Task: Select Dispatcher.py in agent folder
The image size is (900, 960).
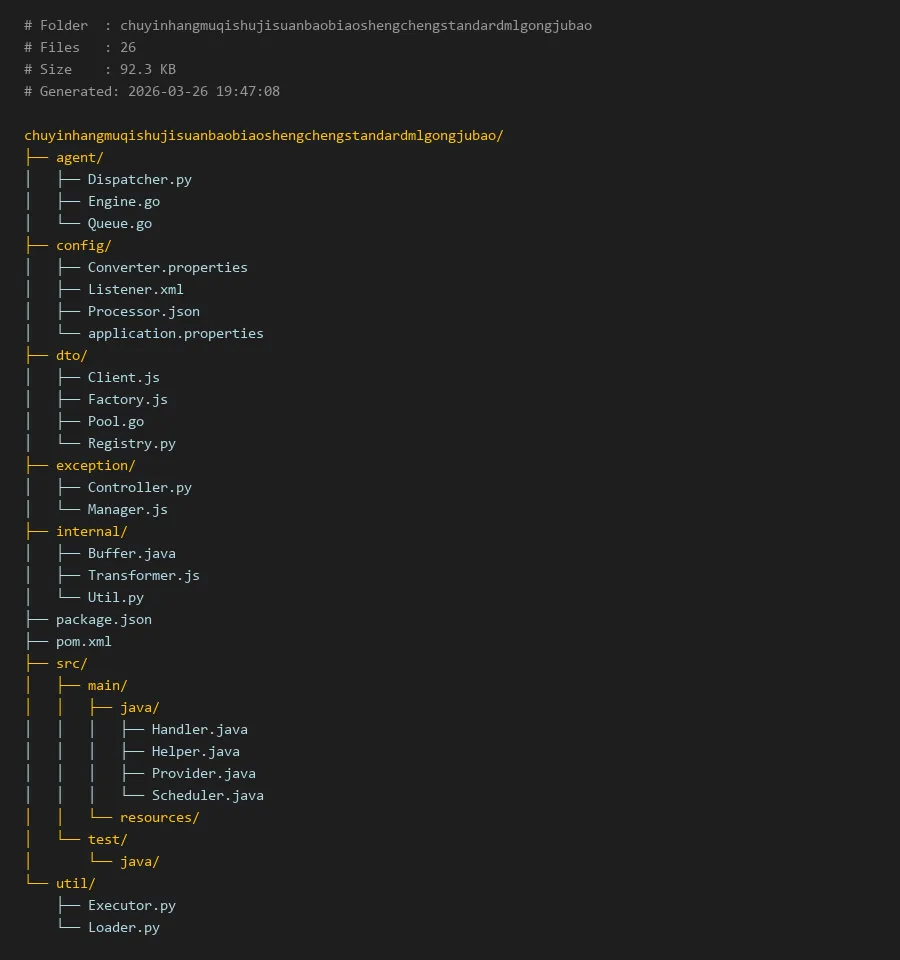Action: [139, 179]
